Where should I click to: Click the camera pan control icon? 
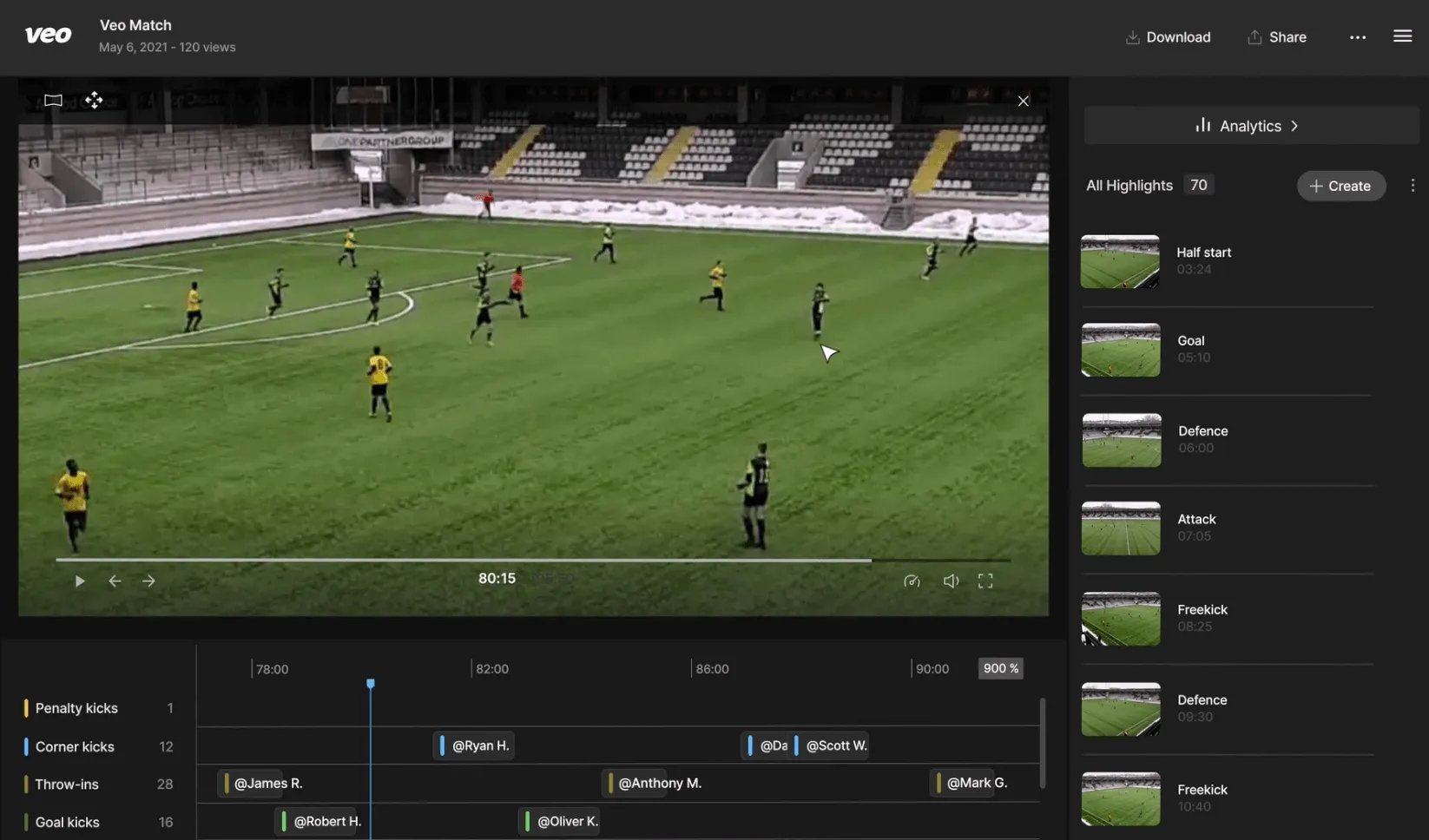(x=94, y=100)
